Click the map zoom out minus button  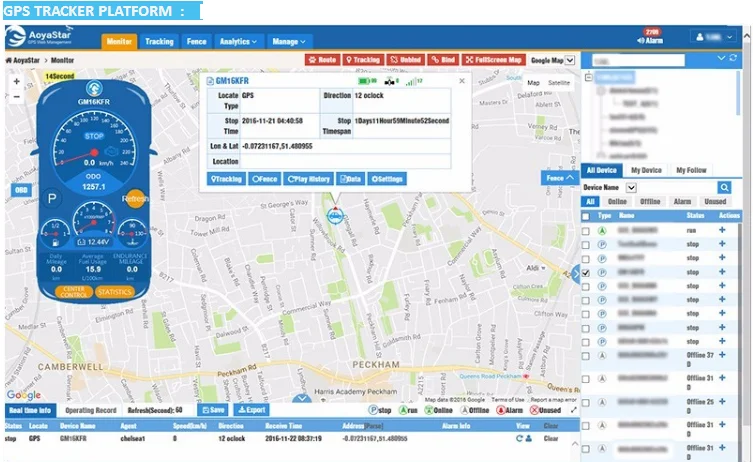pos(18,97)
